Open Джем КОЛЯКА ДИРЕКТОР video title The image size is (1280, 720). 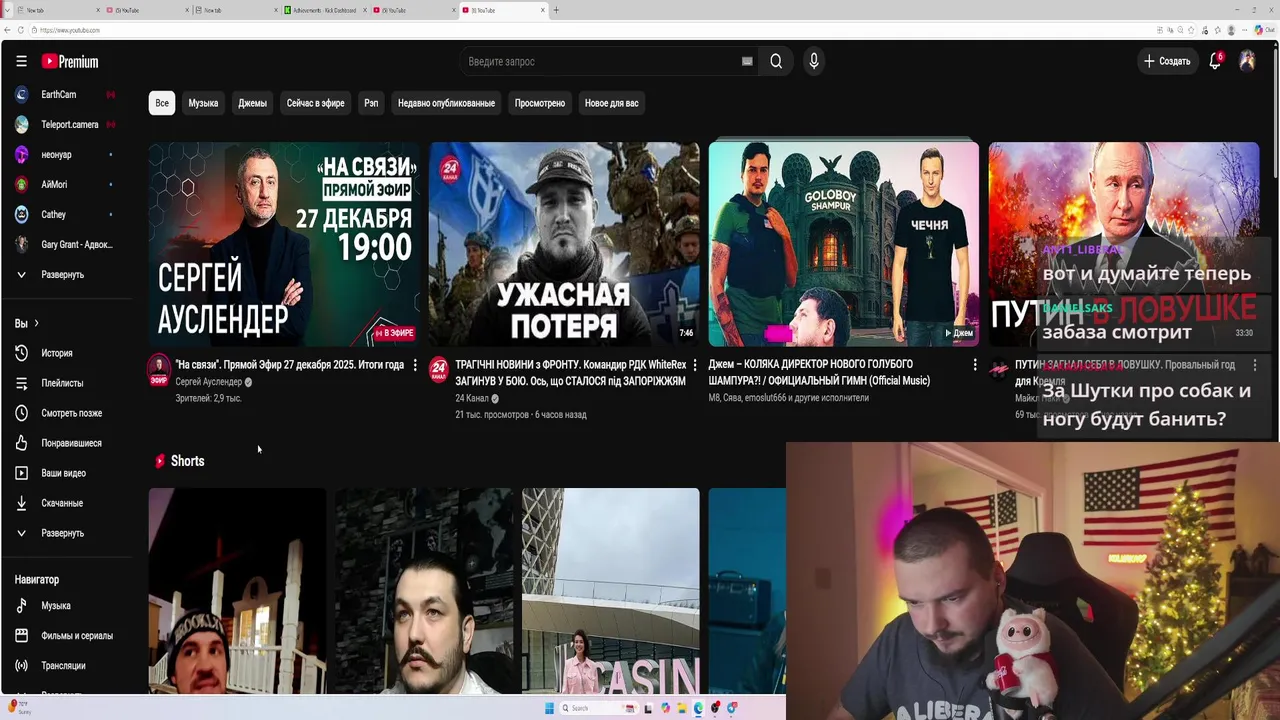pyautogui.click(x=820, y=373)
